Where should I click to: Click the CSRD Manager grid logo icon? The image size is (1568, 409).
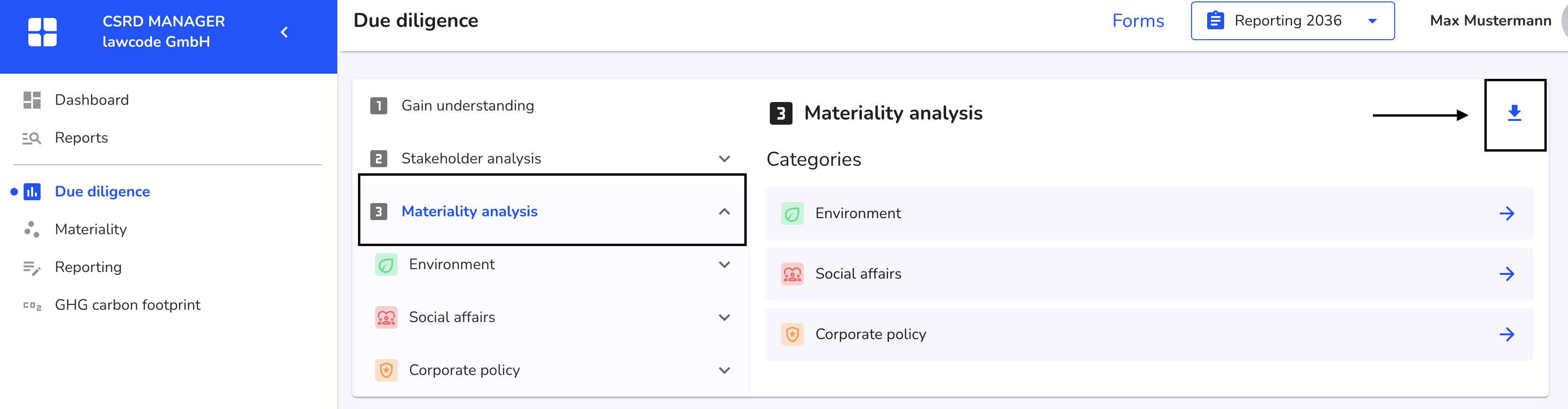(43, 32)
